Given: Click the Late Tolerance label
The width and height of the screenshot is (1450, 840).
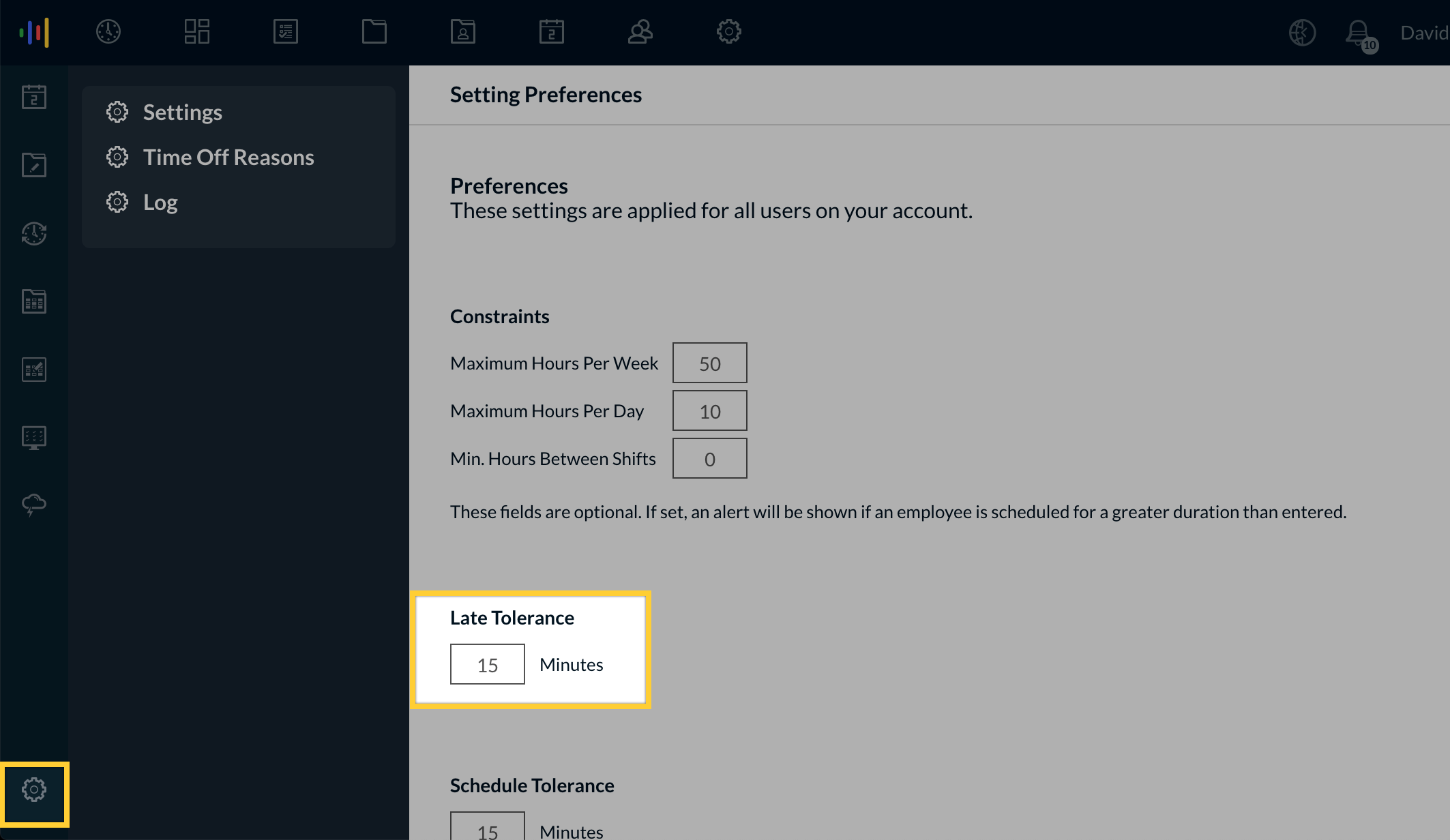Looking at the screenshot, I should point(512,618).
